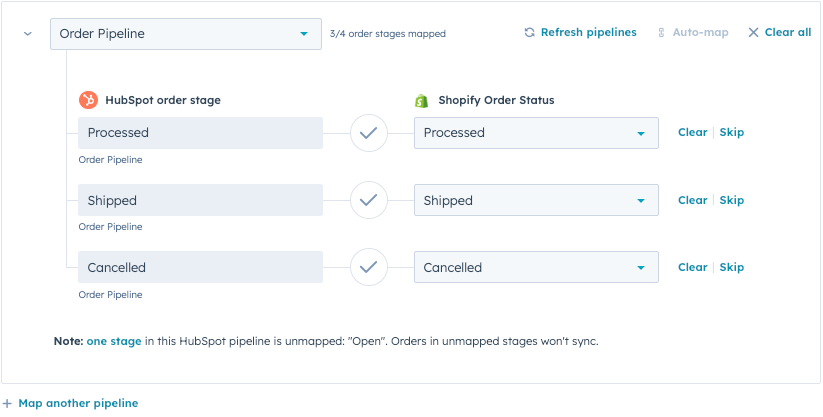The height and width of the screenshot is (417, 823).
Task: Click the Shopify bag logo icon
Action: click(422, 100)
